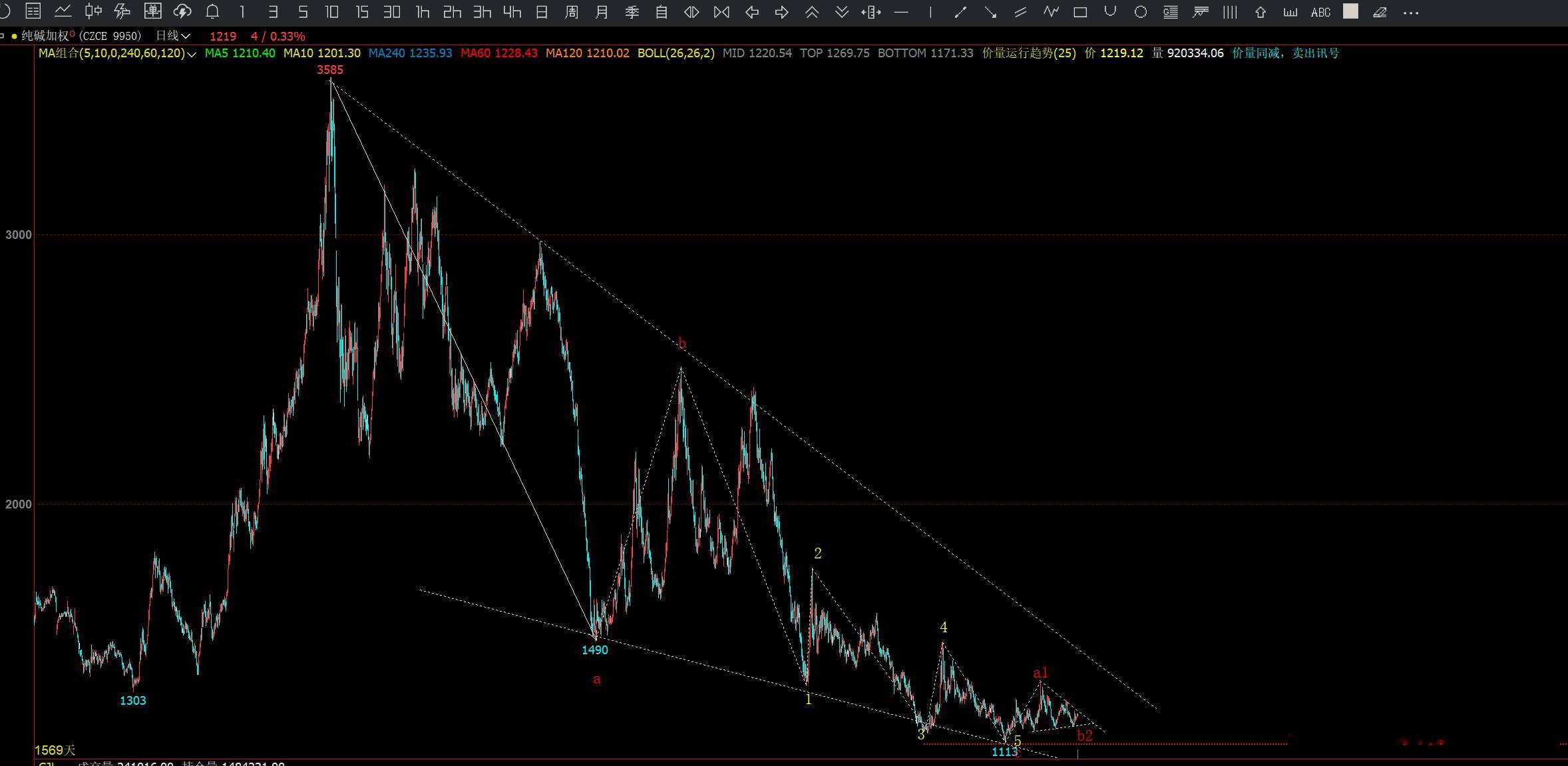Switch to the 3-minute period

click(x=273, y=12)
